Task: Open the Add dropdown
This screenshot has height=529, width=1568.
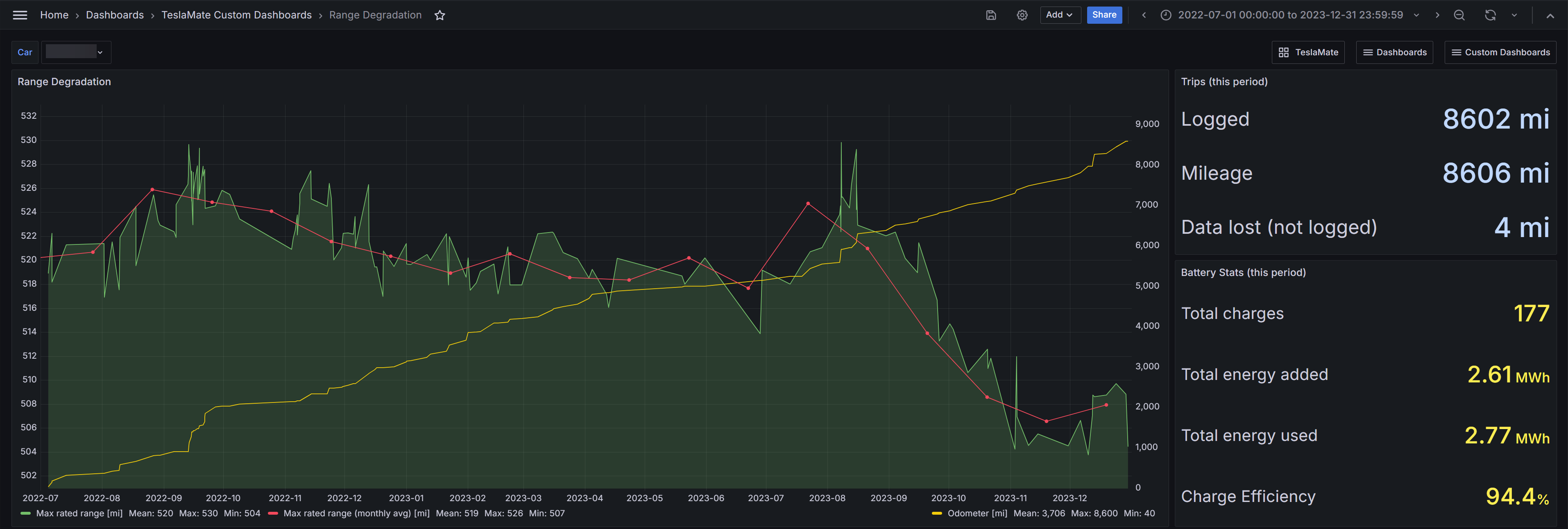Action: click(1059, 15)
